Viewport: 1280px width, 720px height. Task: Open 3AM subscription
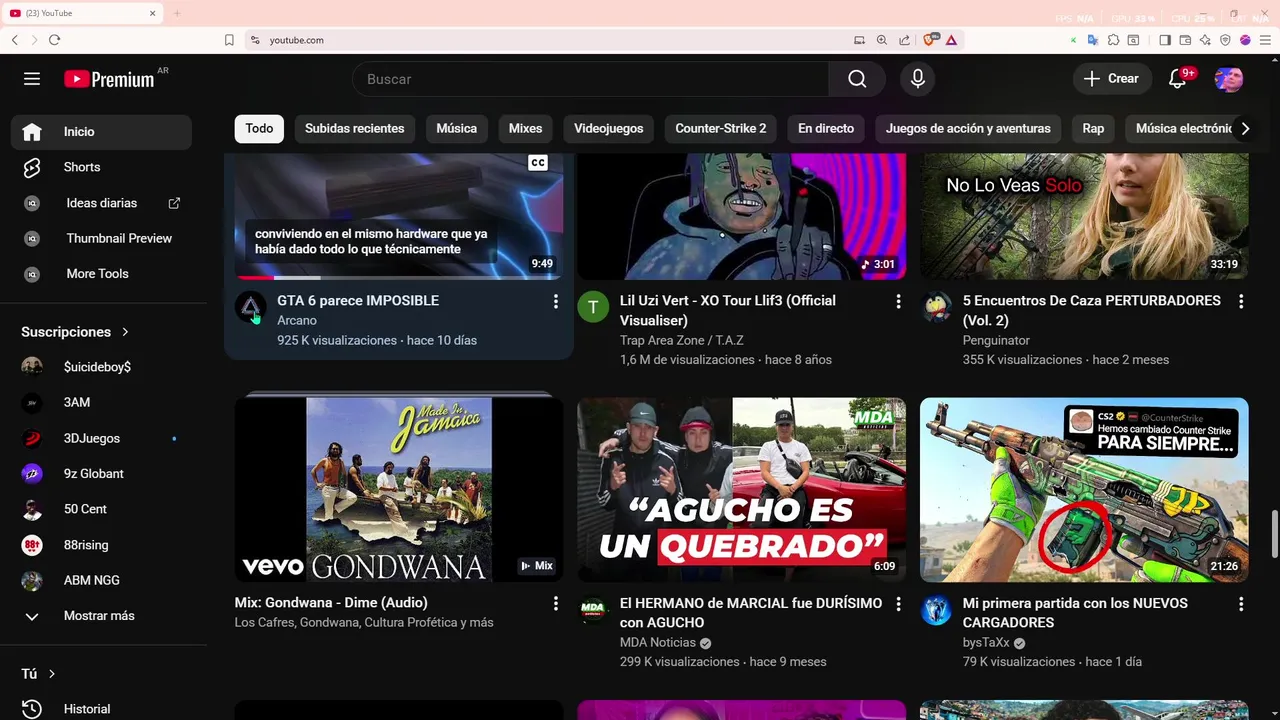point(101,403)
